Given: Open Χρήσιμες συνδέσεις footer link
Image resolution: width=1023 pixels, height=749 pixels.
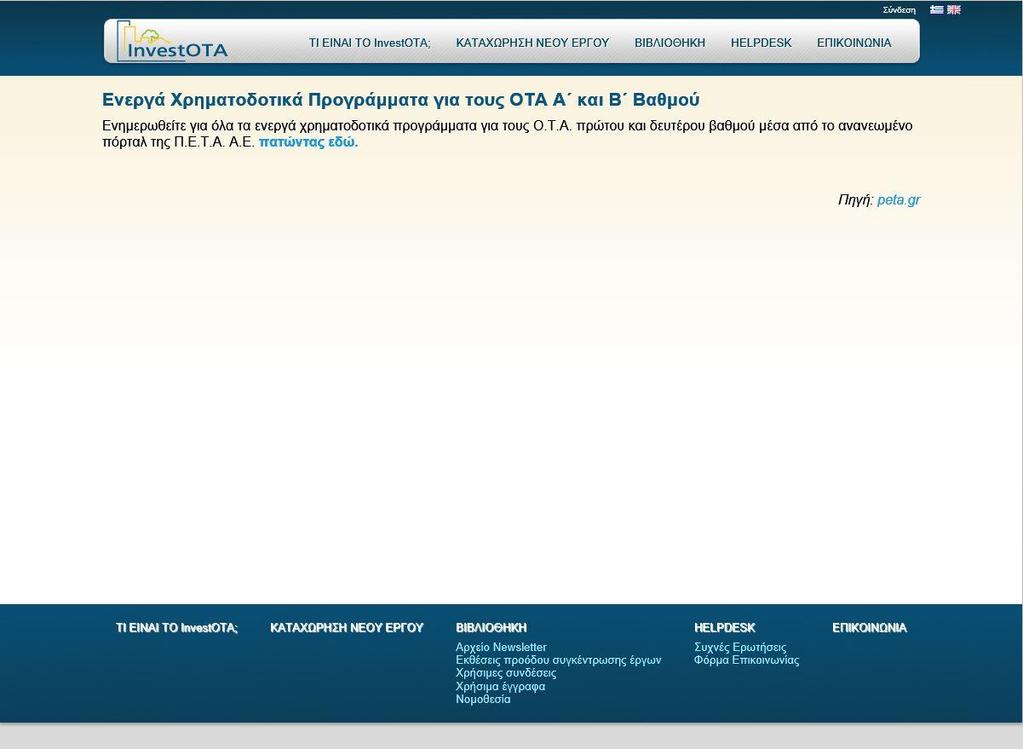Looking at the screenshot, I should click(x=506, y=673).
